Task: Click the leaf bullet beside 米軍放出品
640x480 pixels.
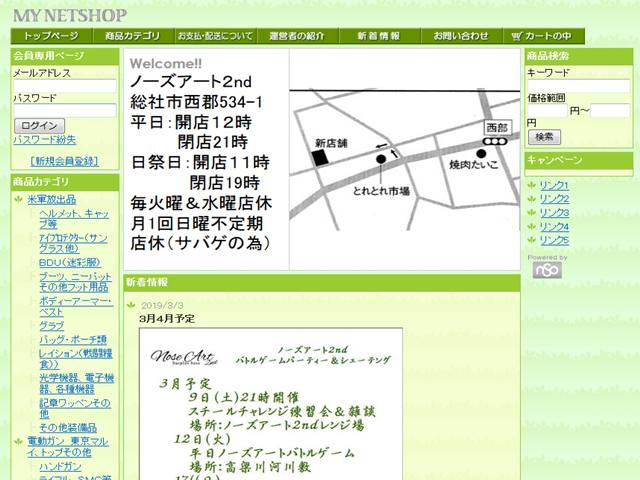Action: coord(19,199)
